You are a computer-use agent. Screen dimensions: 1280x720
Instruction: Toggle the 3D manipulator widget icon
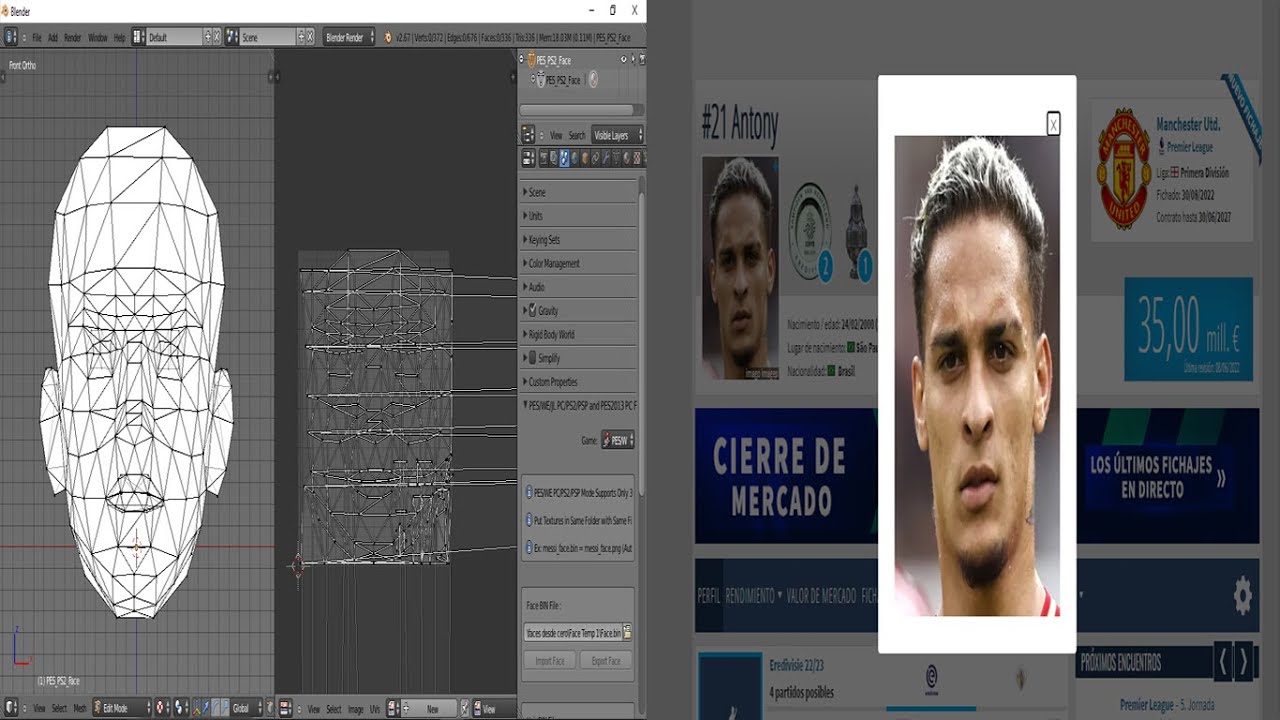pos(197,708)
